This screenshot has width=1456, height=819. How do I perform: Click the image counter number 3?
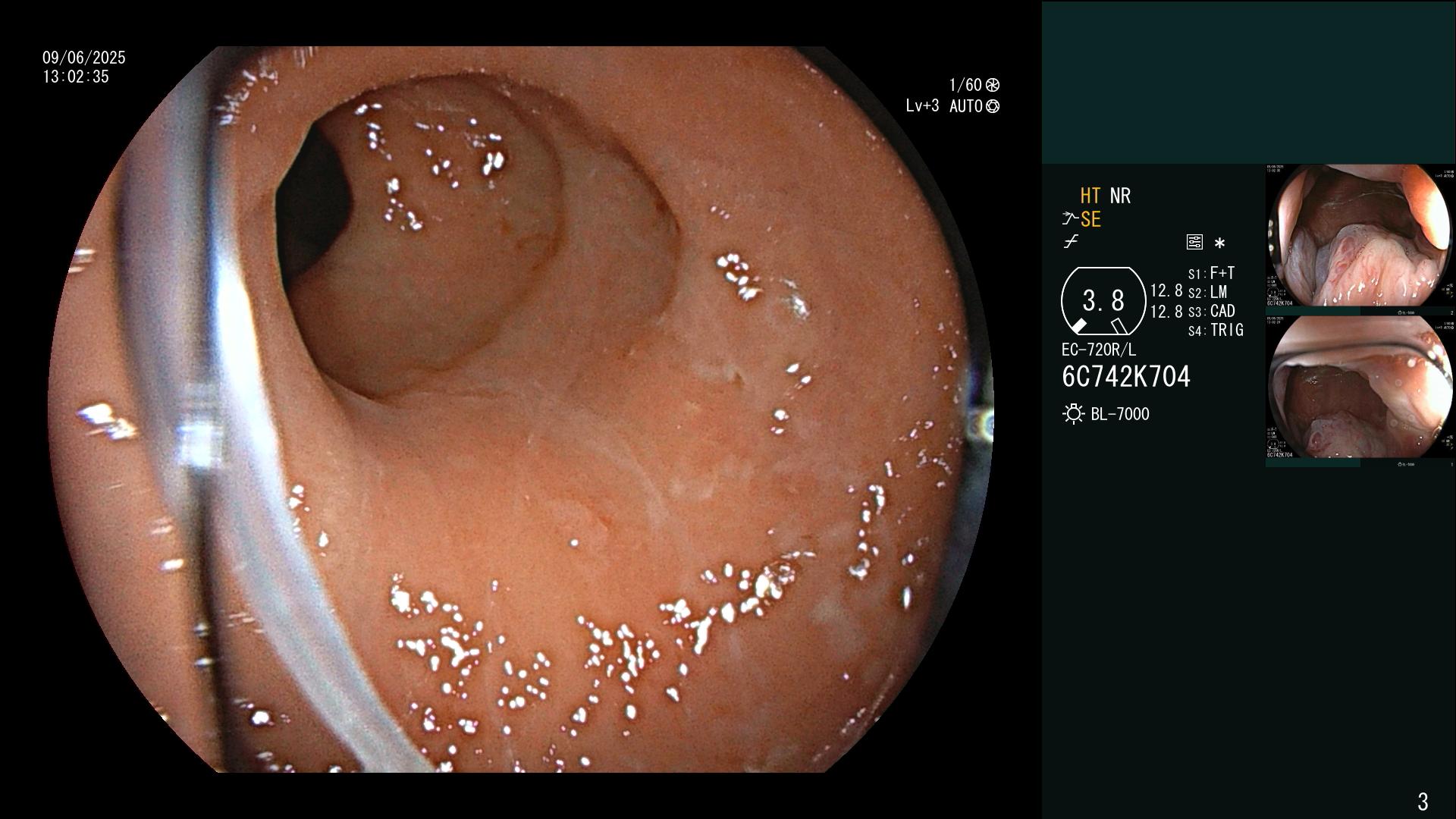(1423, 801)
